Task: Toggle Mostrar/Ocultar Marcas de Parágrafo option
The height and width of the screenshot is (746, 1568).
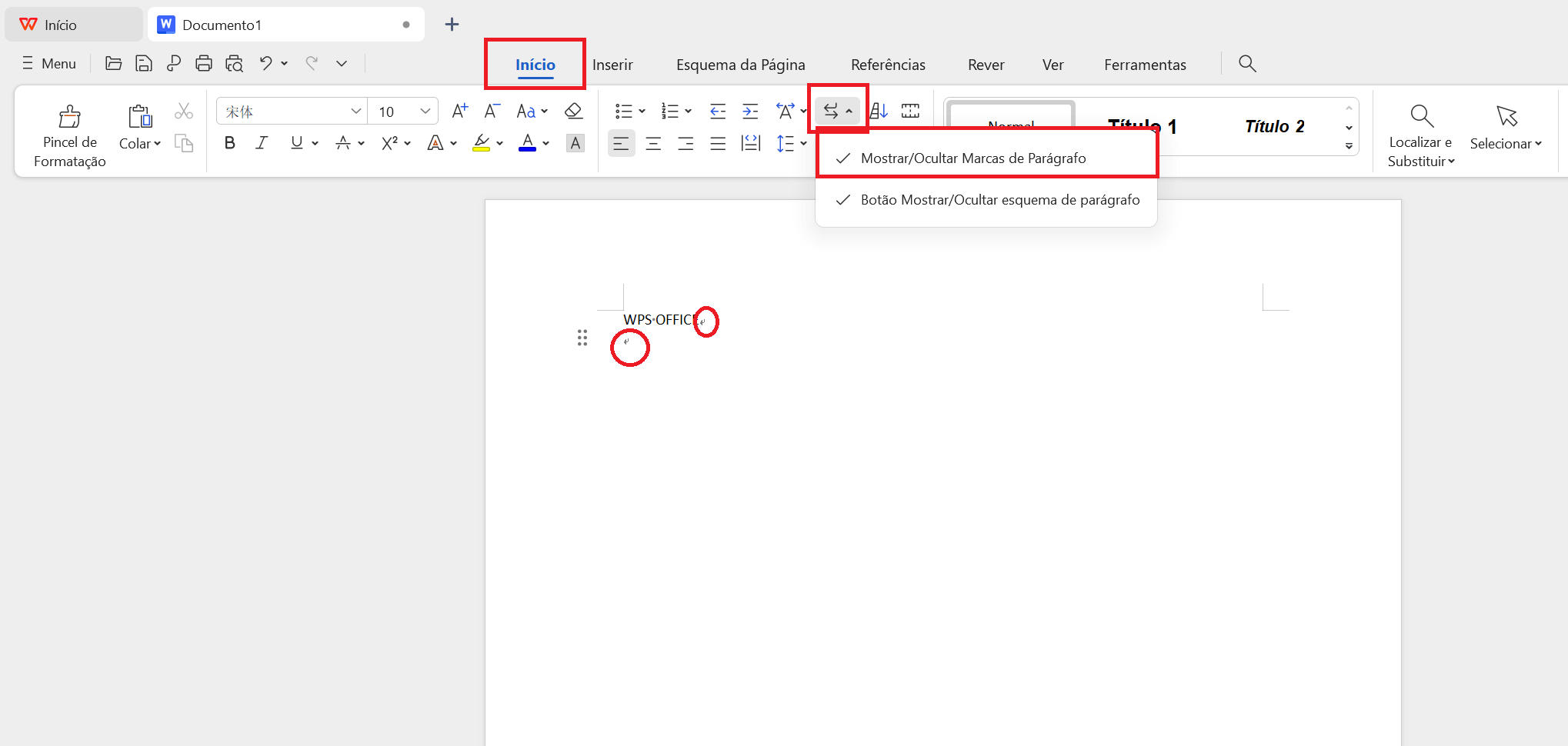Action: [972, 158]
